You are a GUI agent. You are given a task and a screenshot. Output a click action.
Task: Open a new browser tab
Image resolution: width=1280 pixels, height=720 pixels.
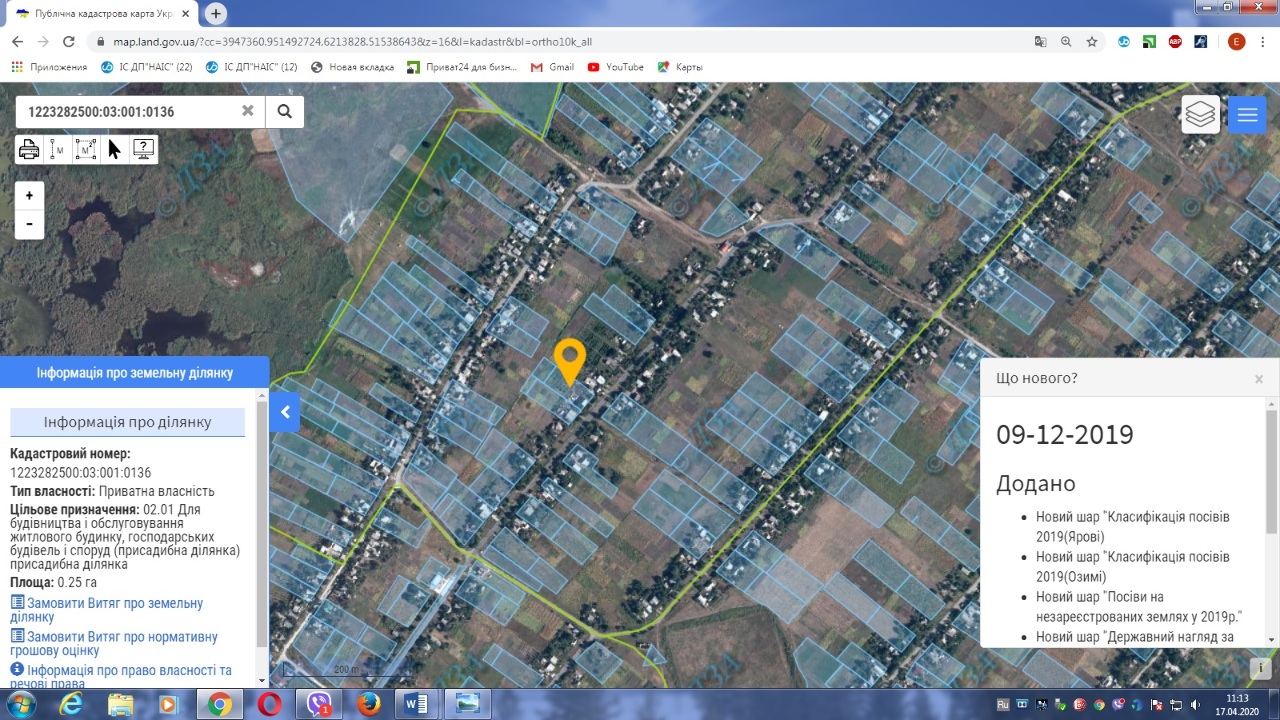216,13
